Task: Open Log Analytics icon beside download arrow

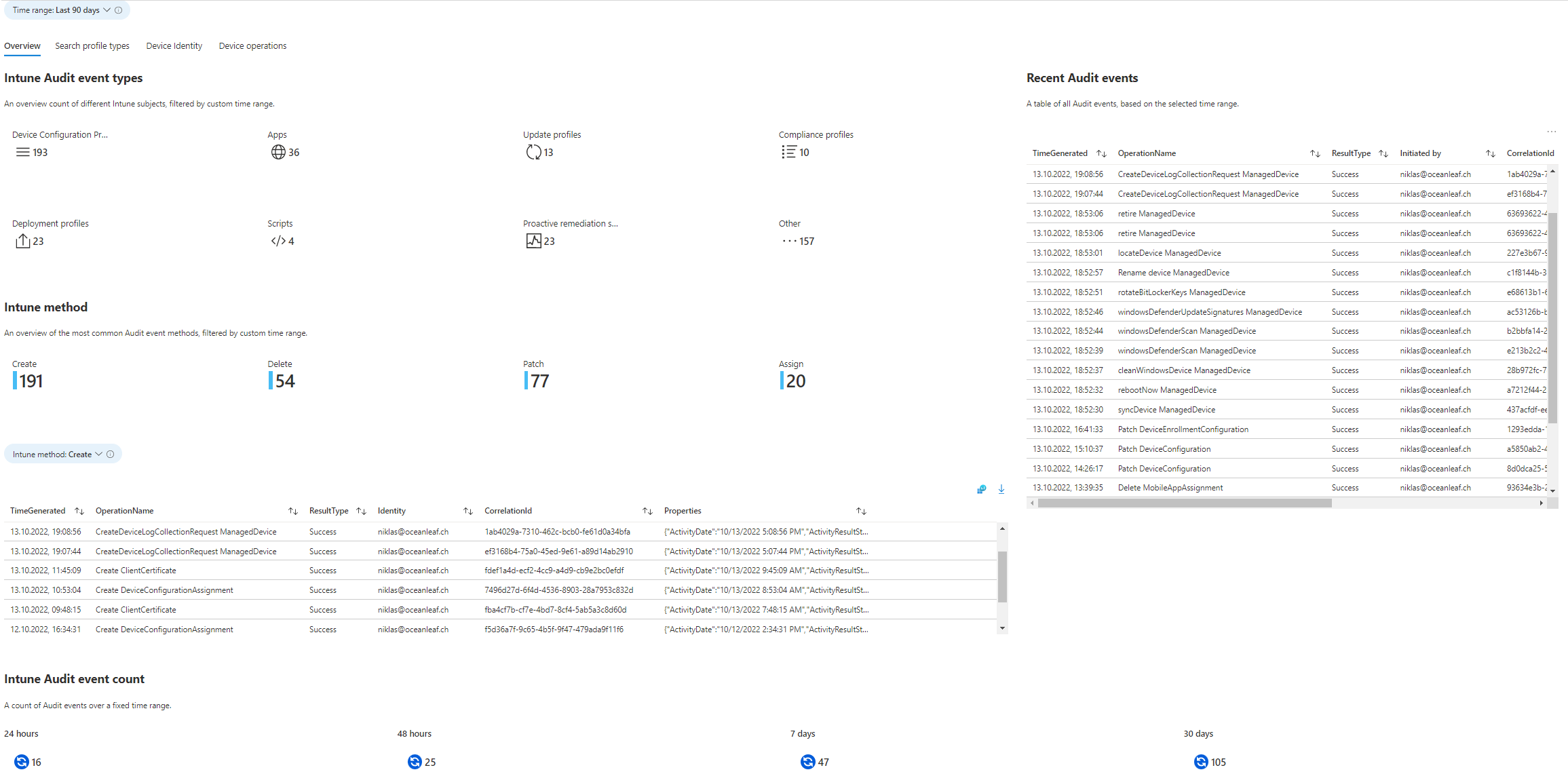Action: pos(981,489)
